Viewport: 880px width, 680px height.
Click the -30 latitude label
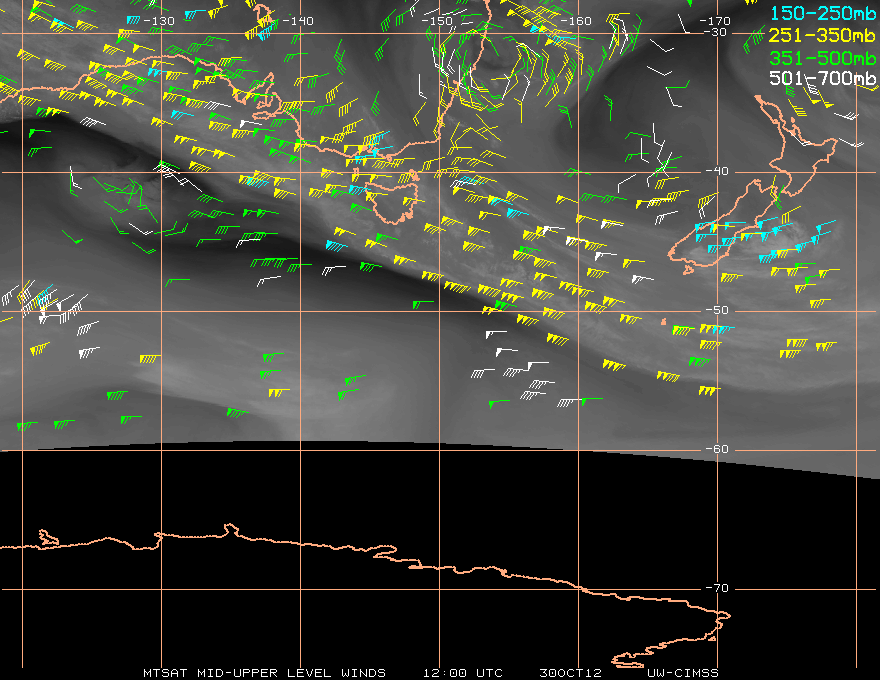[x=716, y=33]
